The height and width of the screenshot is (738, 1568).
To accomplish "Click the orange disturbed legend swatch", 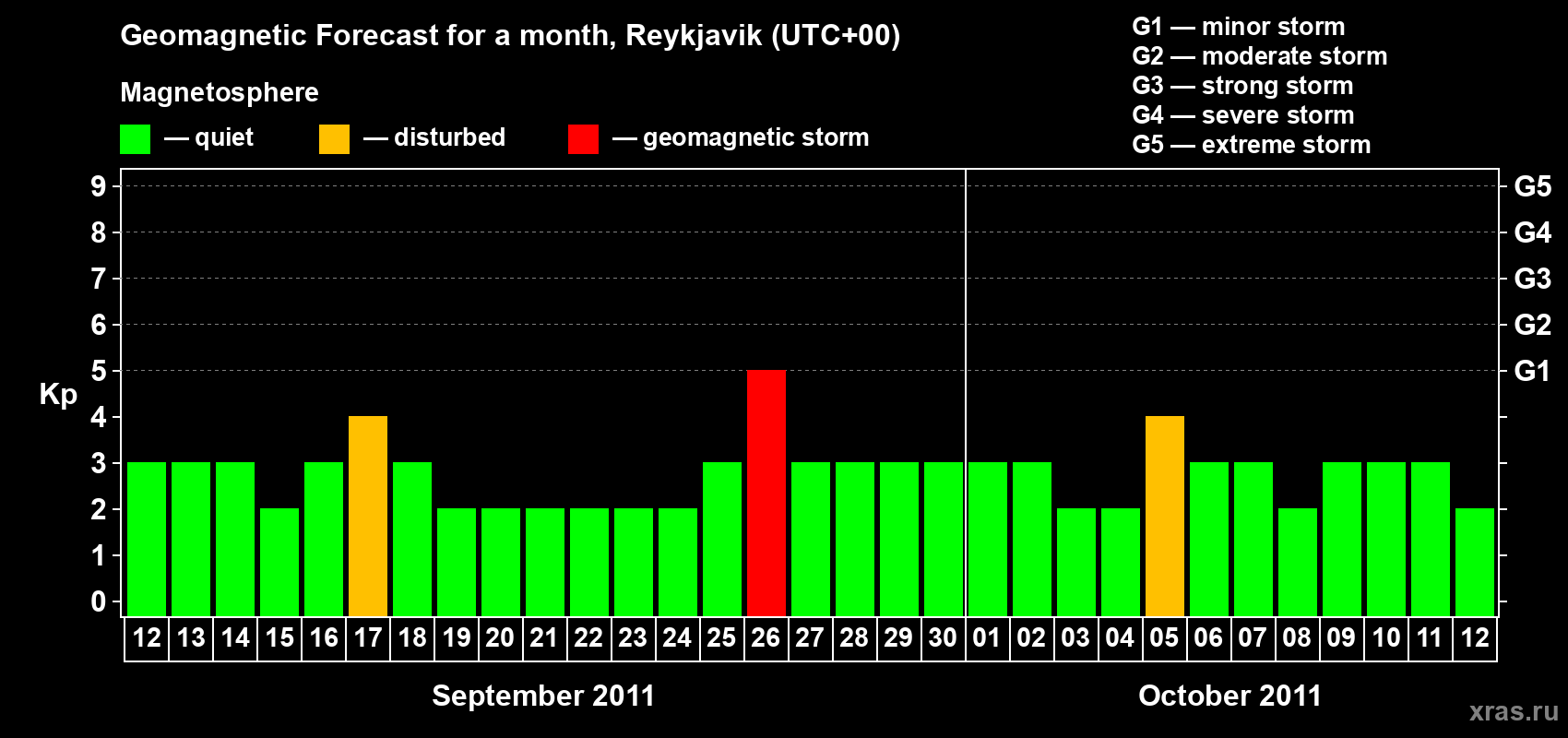I will pos(334,139).
